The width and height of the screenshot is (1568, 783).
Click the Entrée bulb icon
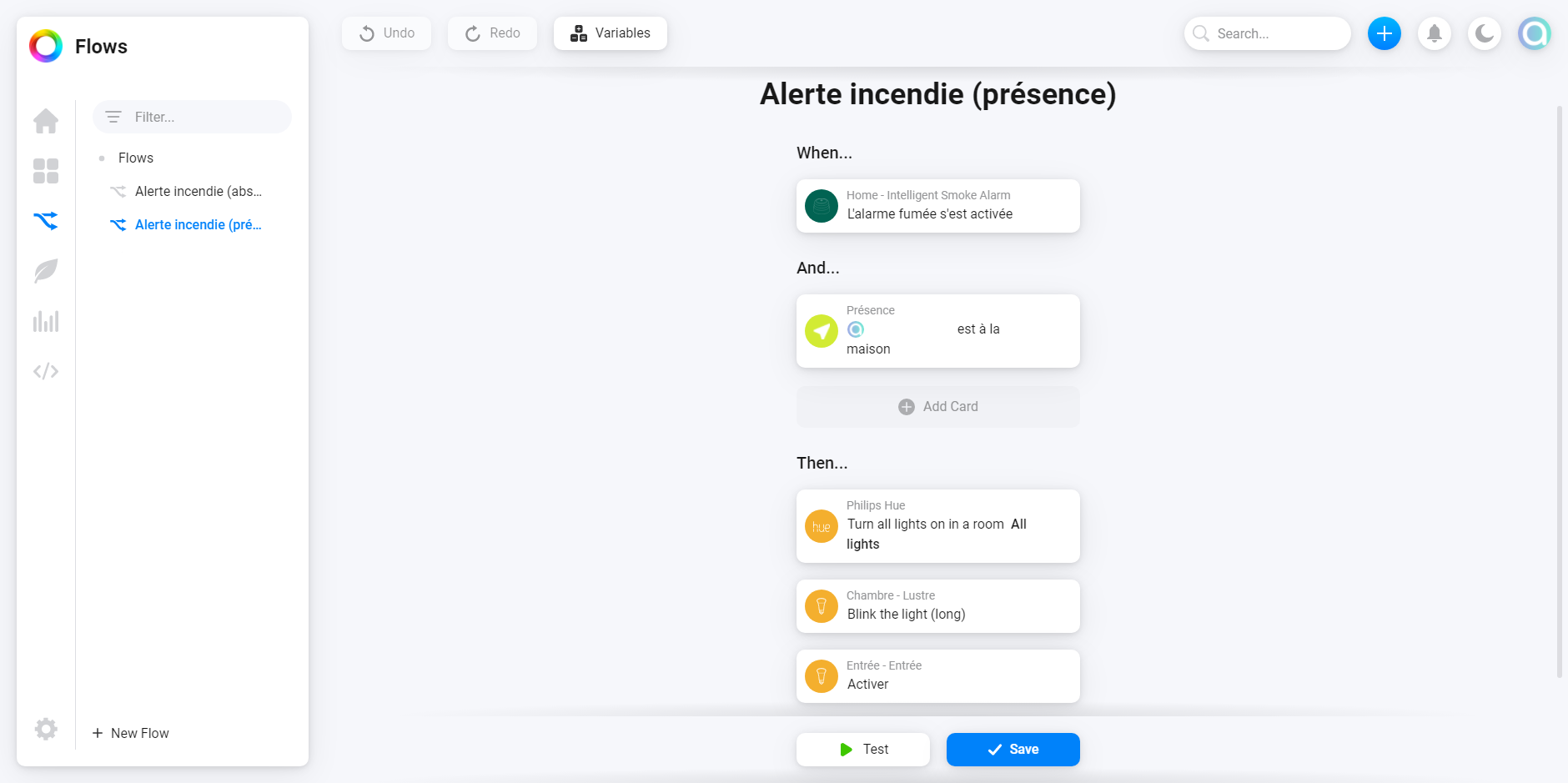pyautogui.click(x=822, y=676)
